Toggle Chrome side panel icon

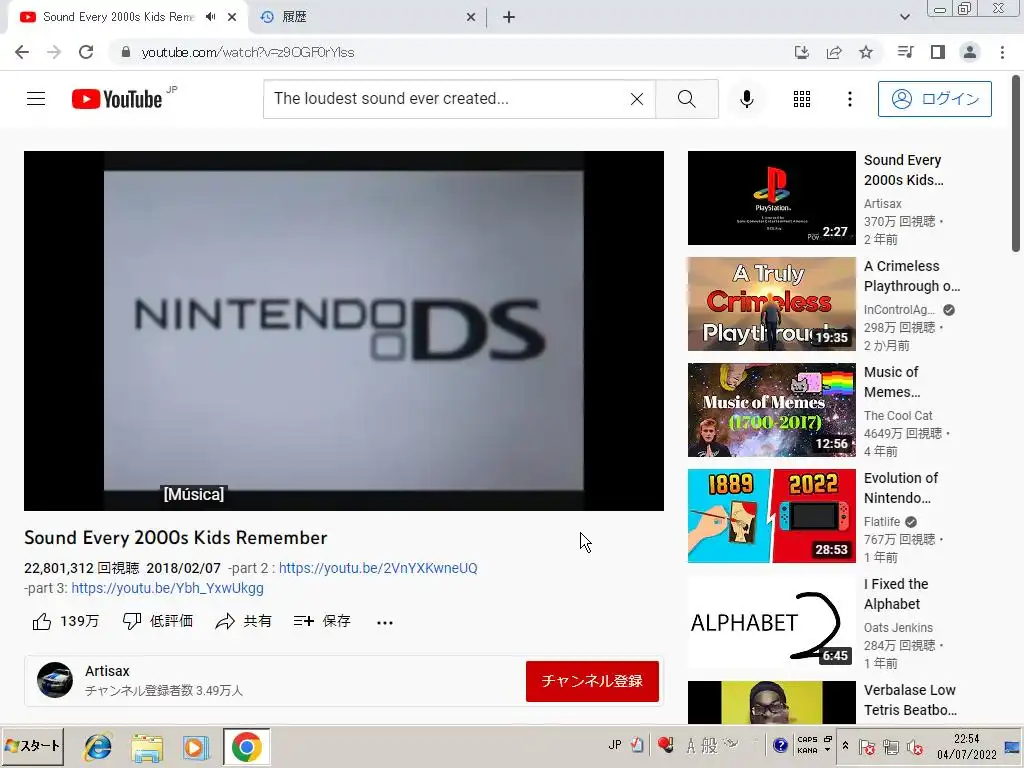point(938,52)
